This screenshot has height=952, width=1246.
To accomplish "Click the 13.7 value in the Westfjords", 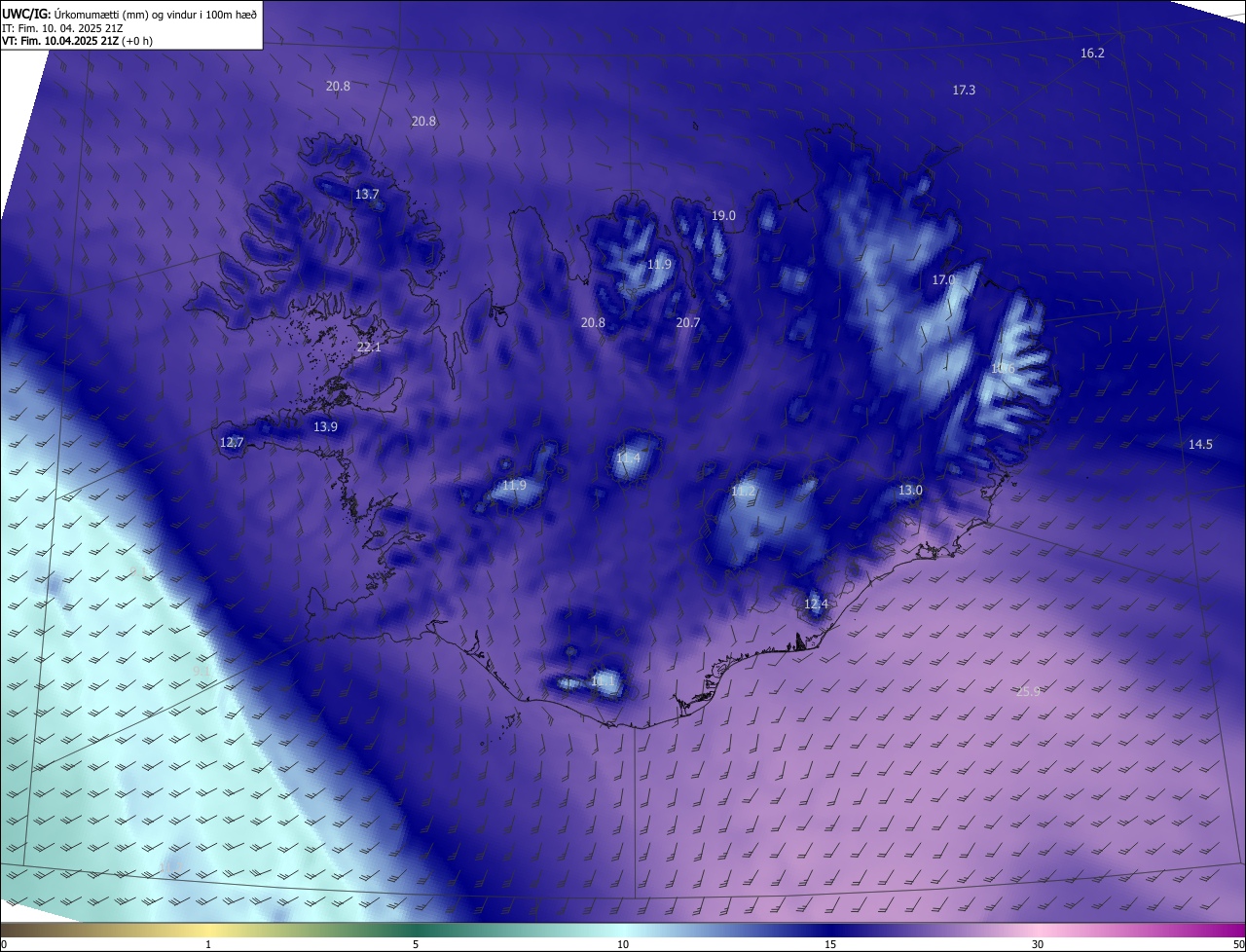I will pyautogui.click(x=366, y=195).
